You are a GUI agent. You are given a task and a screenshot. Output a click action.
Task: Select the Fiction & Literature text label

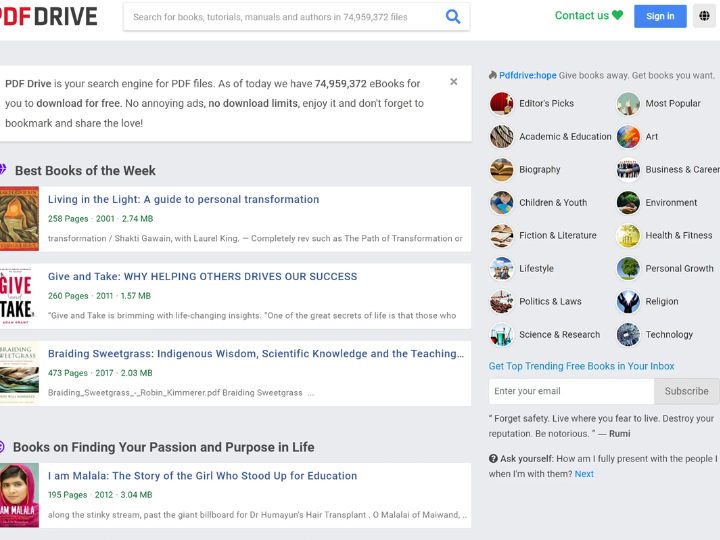pyautogui.click(x=558, y=236)
